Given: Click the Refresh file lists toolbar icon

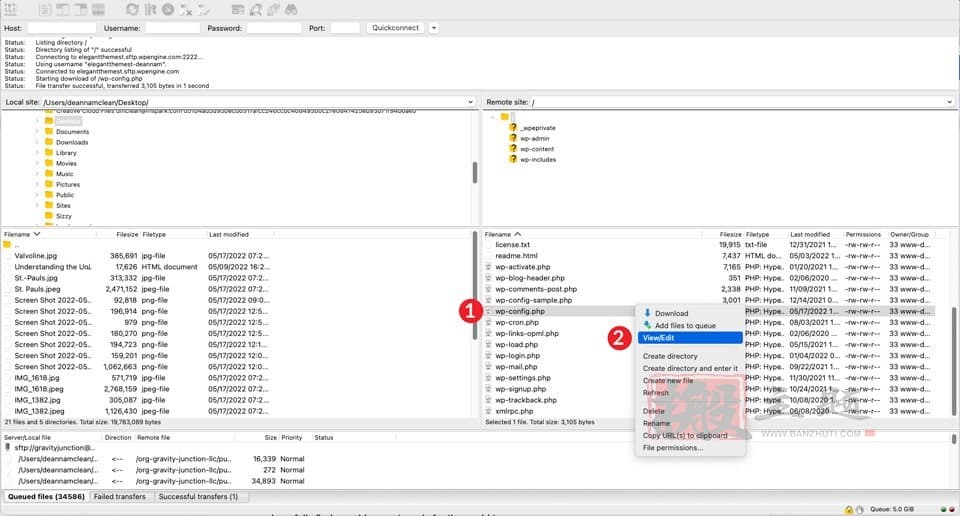Looking at the screenshot, I should coord(132,9).
